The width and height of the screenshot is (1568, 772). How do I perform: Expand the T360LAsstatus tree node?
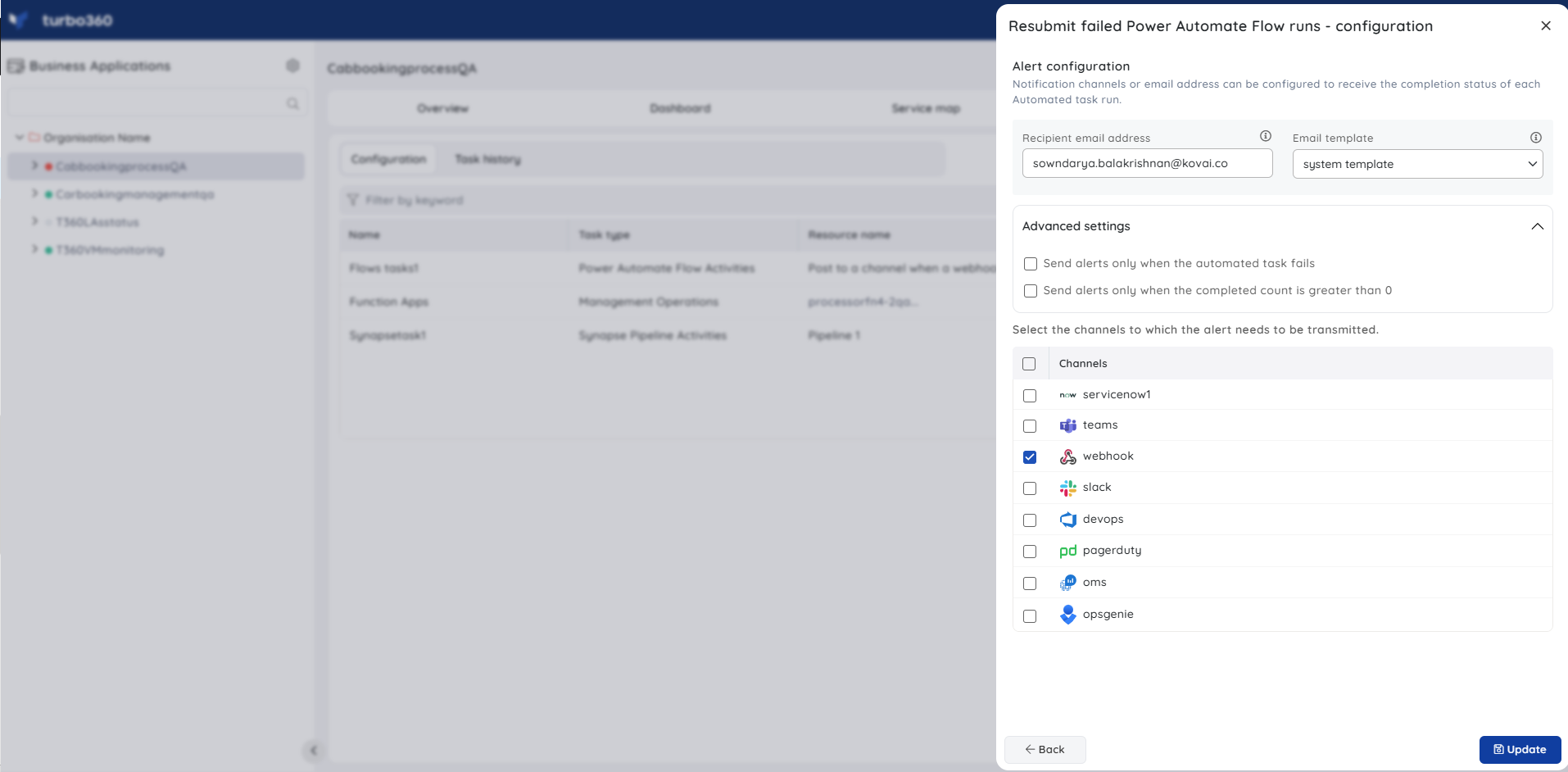pos(34,221)
